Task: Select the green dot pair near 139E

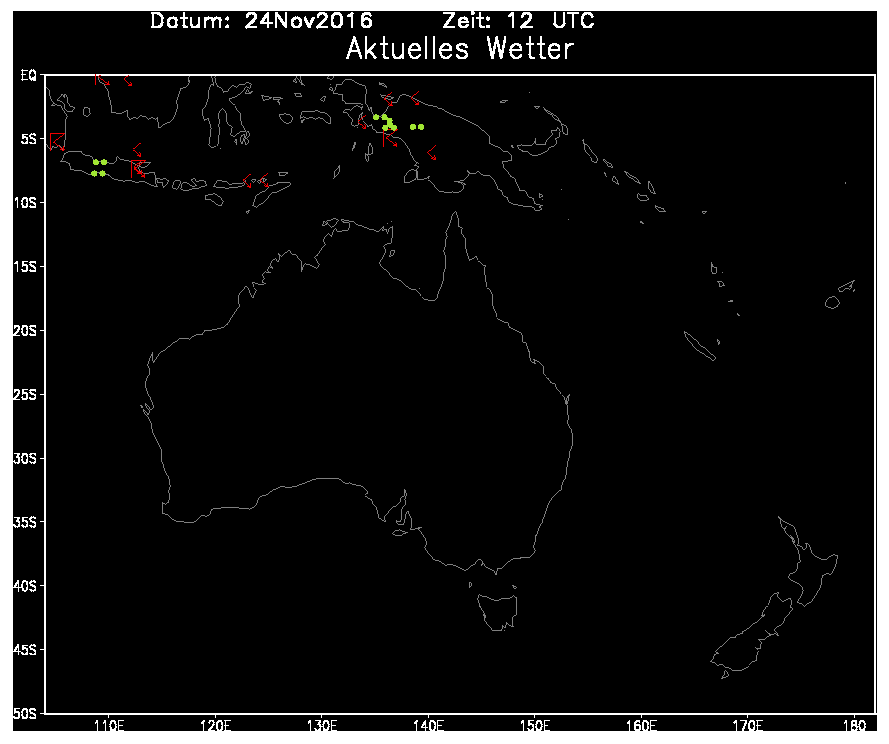Action: pos(417,127)
